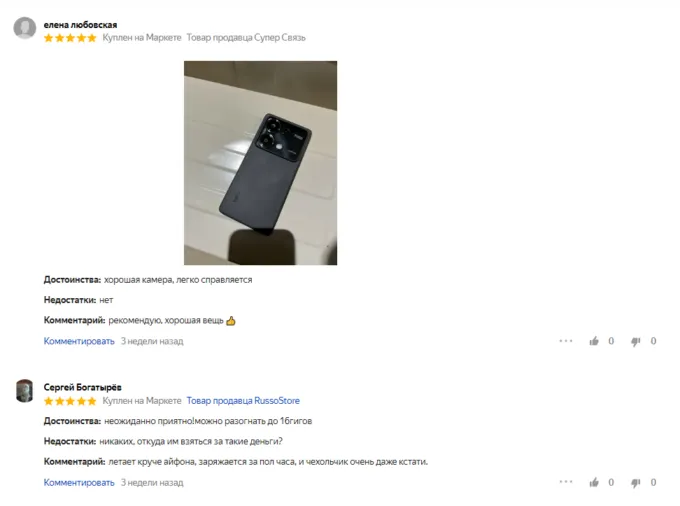Click first Куплен на Маркете label

[142, 38]
